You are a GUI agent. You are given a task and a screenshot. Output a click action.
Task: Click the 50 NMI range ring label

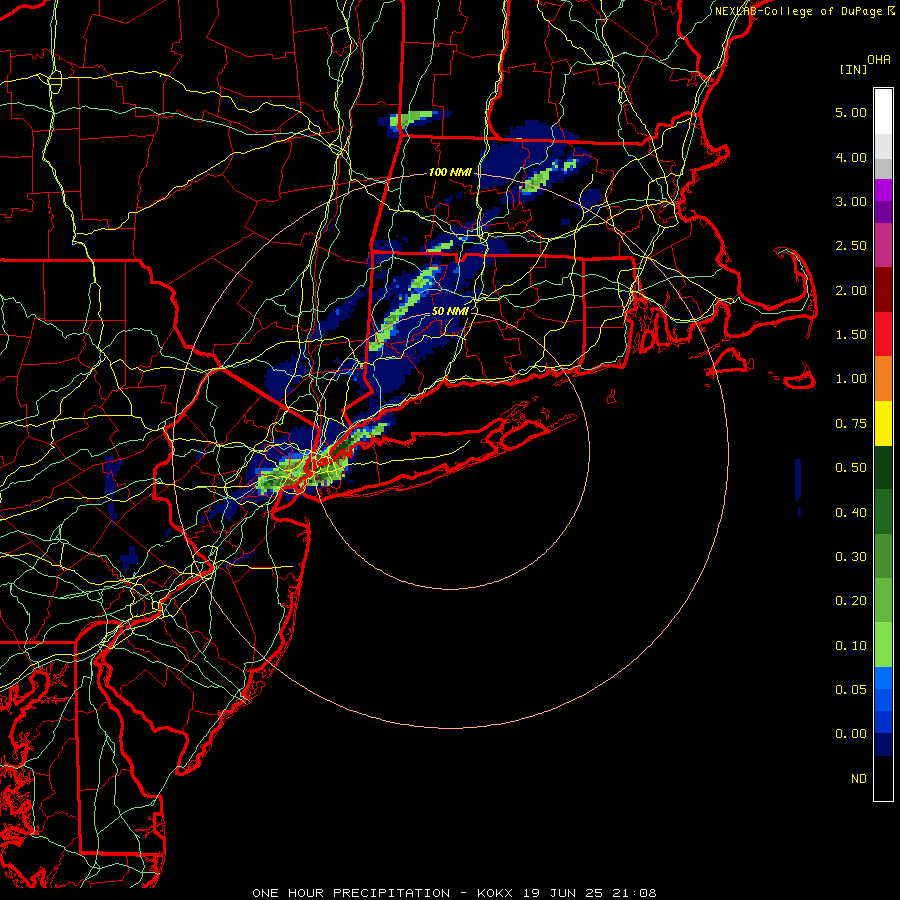click(x=450, y=311)
